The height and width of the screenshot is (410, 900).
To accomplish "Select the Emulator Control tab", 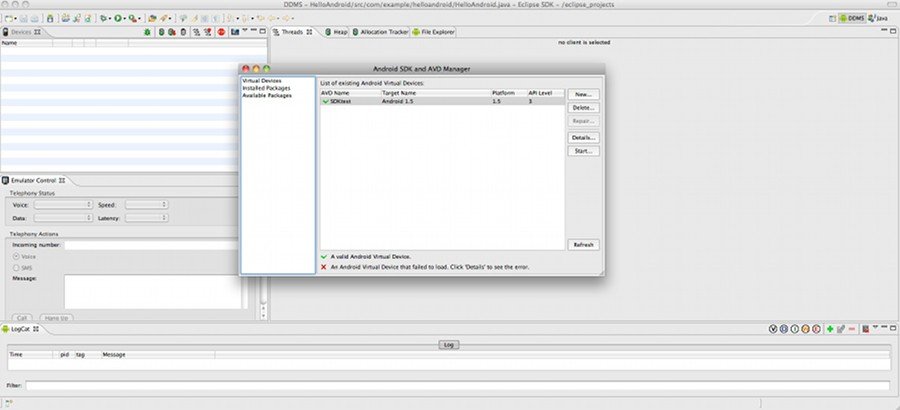I will pyautogui.click(x=34, y=180).
